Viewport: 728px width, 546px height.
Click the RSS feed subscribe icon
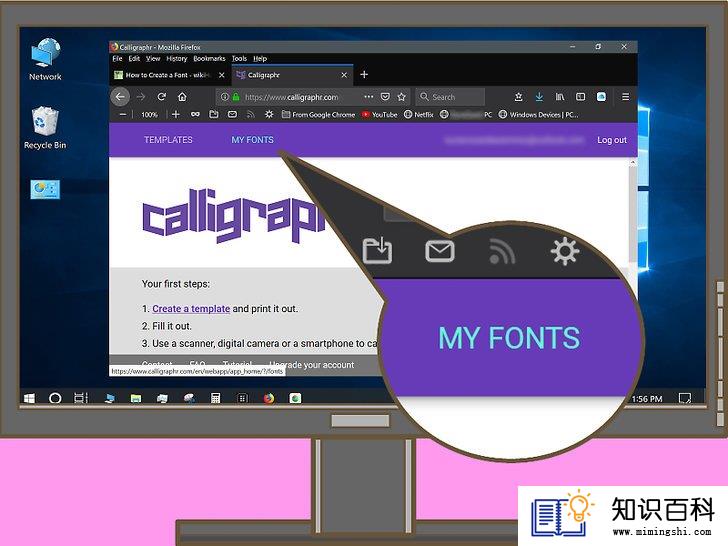click(x=251, y=114)
